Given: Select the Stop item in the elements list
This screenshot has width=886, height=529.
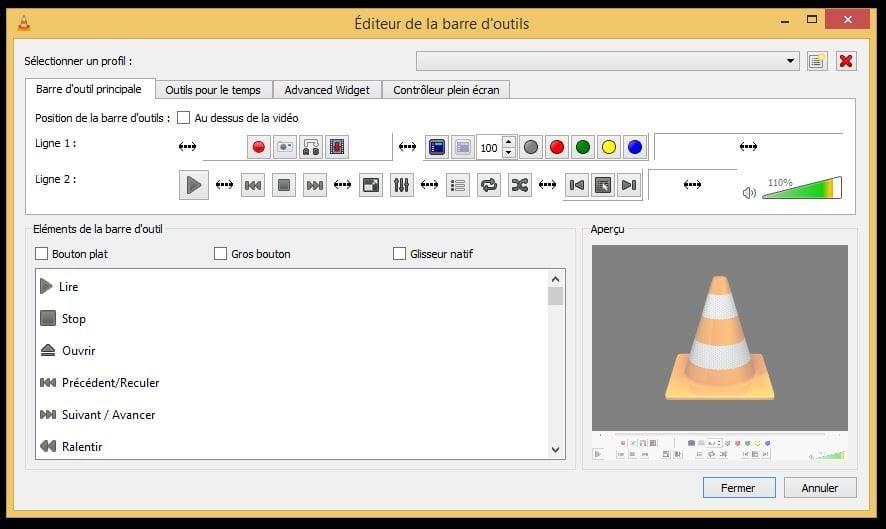Looking at the screenshot, I should click(291, 319).
